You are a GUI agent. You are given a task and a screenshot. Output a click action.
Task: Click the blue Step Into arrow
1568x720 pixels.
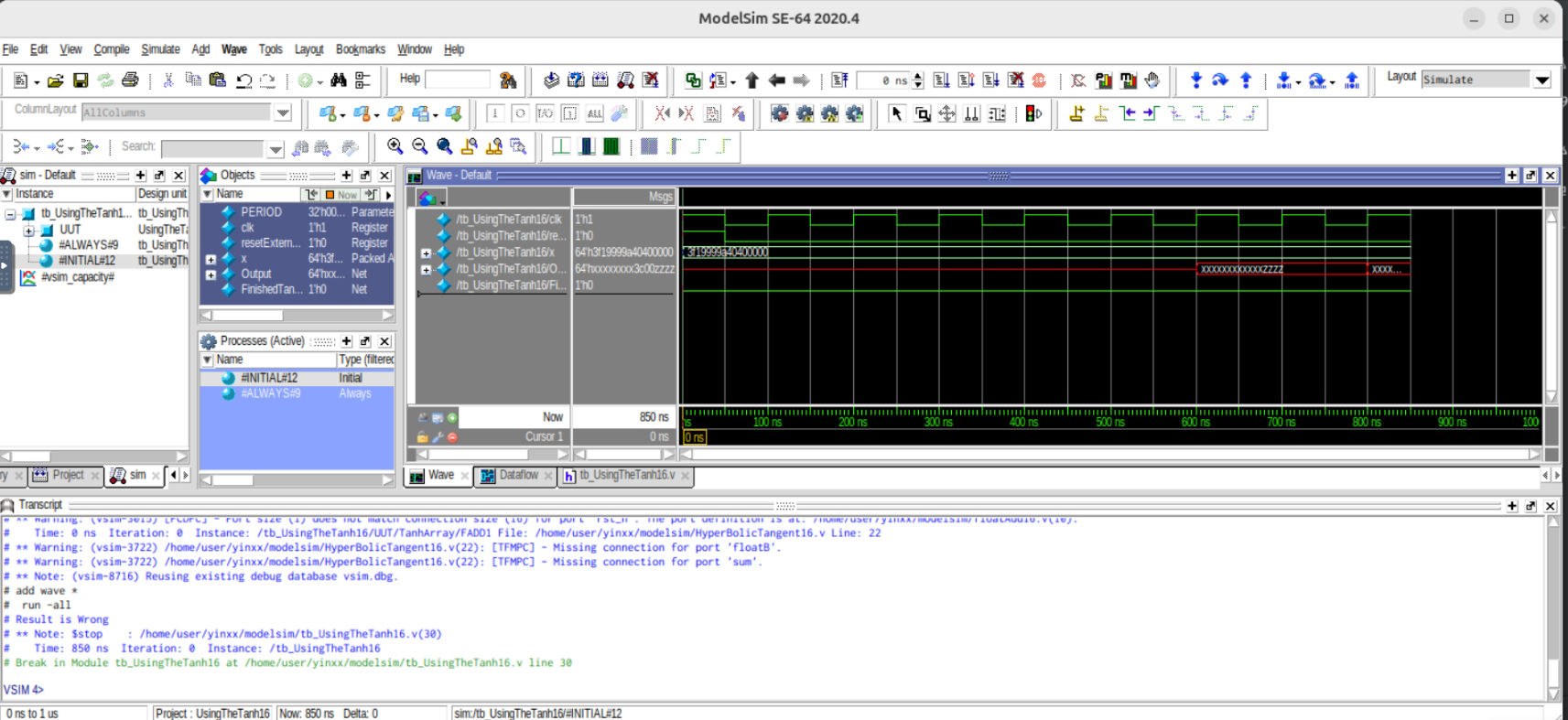1195,81
